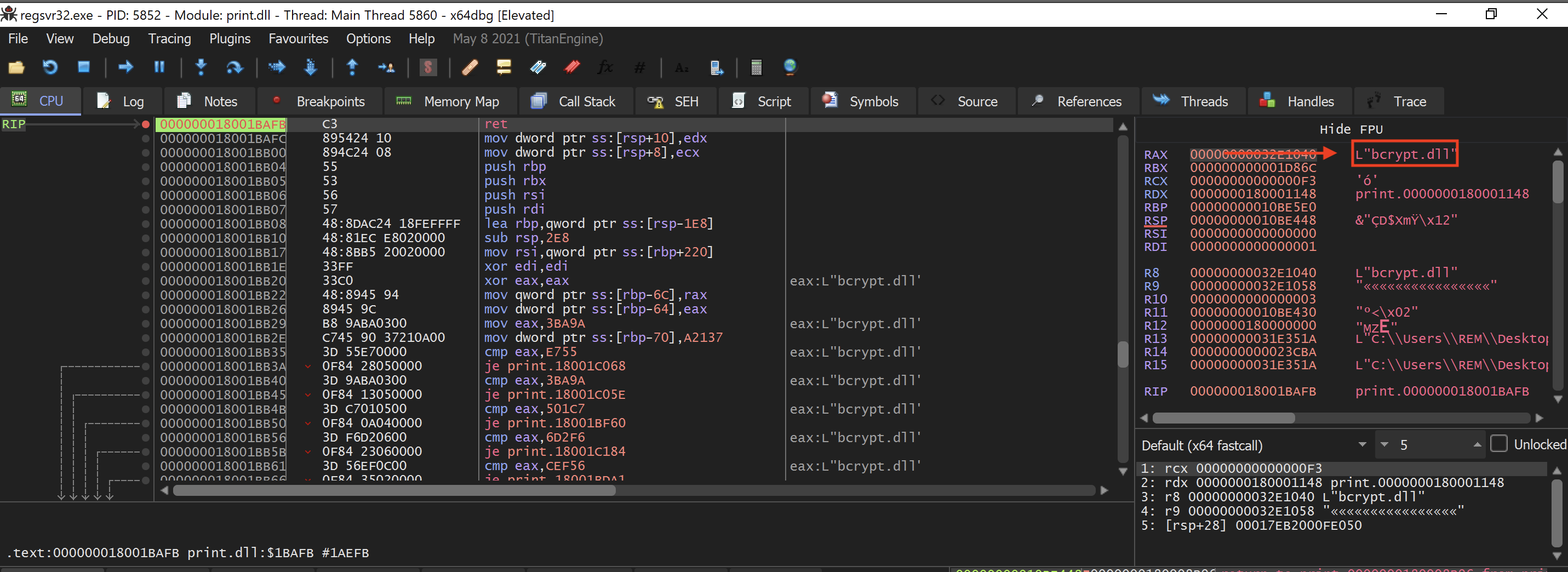The image size is (1568, 572).
Task: Click the Step Into icon
Action: pyautogui.click(x=201, y=67)
